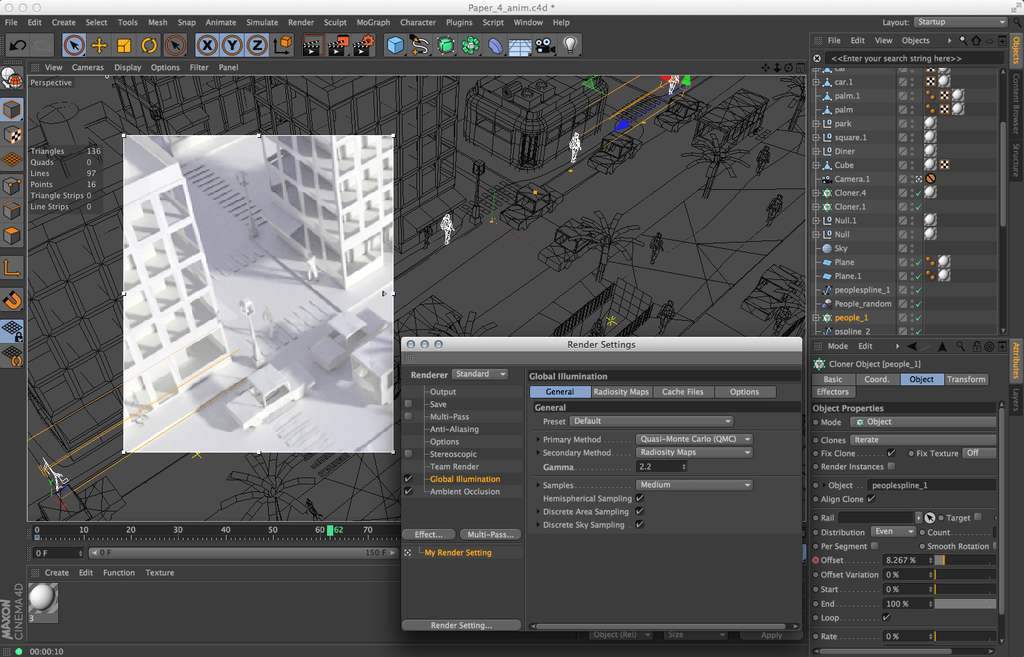Click the Undo arrow in the toolbar
The height and width of the screenshot is (657, 1024).
click(17, 45)
